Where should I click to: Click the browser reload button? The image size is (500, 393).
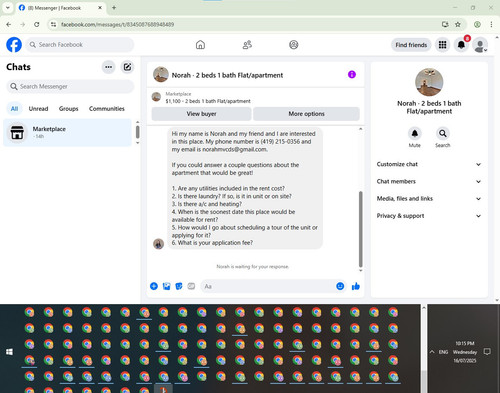[x=37, y=24]
